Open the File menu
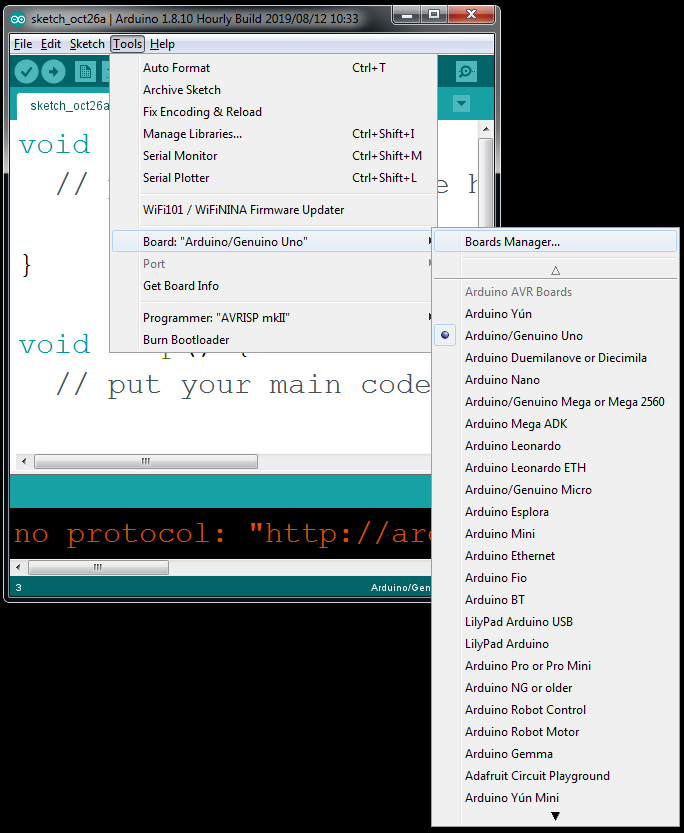The height and width of the screenshot is (833, 684). click(x=23, y=44)
